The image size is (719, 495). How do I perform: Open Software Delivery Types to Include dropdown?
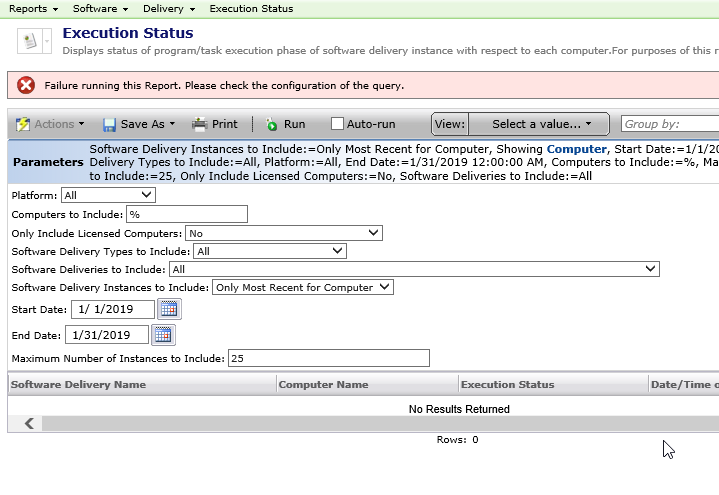point(270,251)
